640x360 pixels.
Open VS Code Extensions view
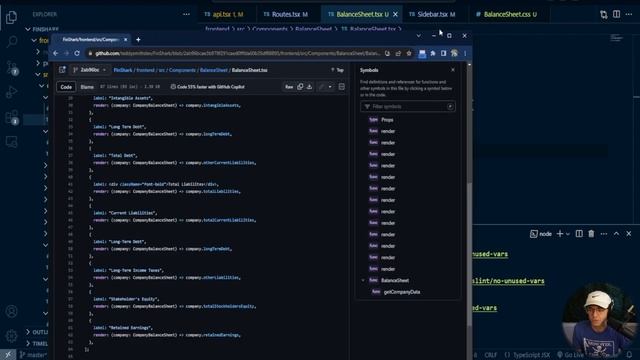coord(12,118)
